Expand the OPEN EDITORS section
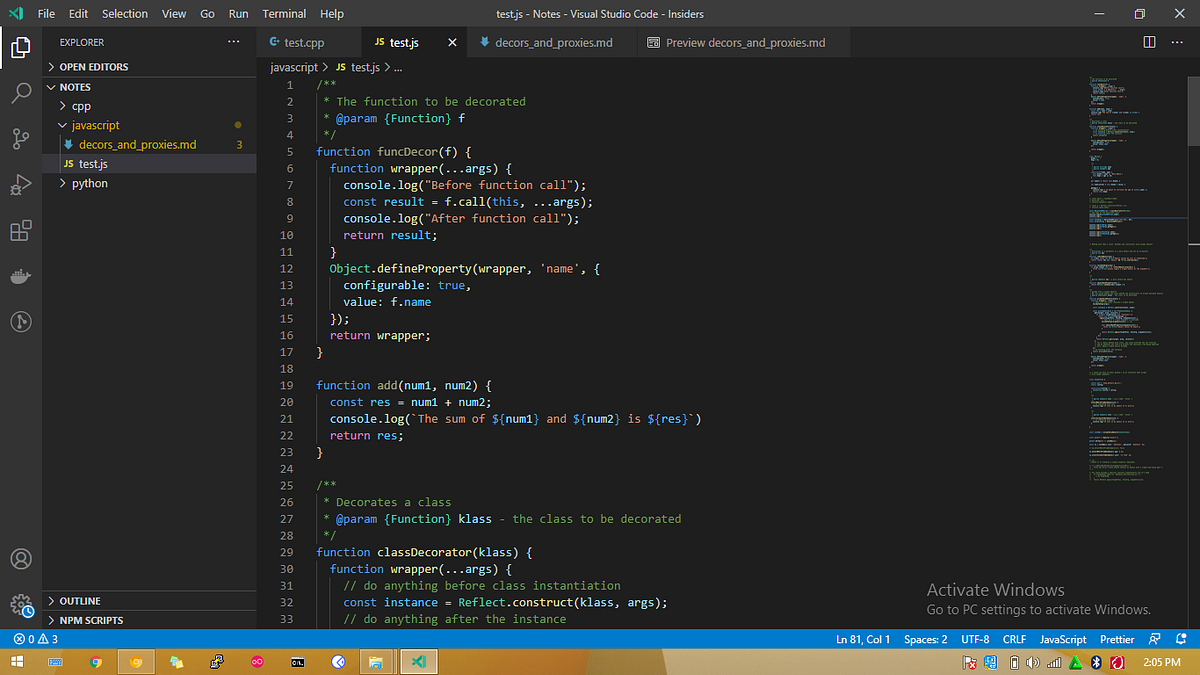 pos(150,67)
